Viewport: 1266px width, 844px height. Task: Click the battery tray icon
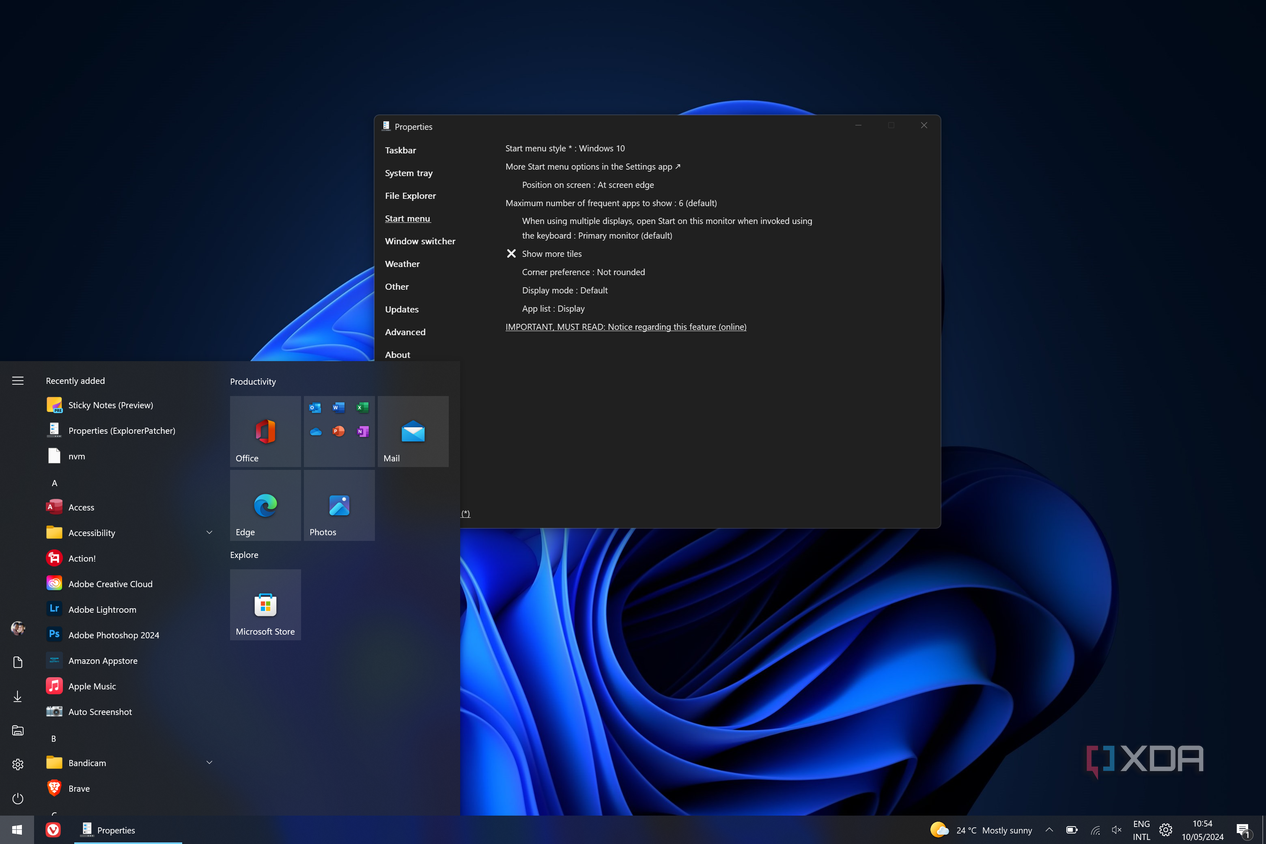[1071, 830]
